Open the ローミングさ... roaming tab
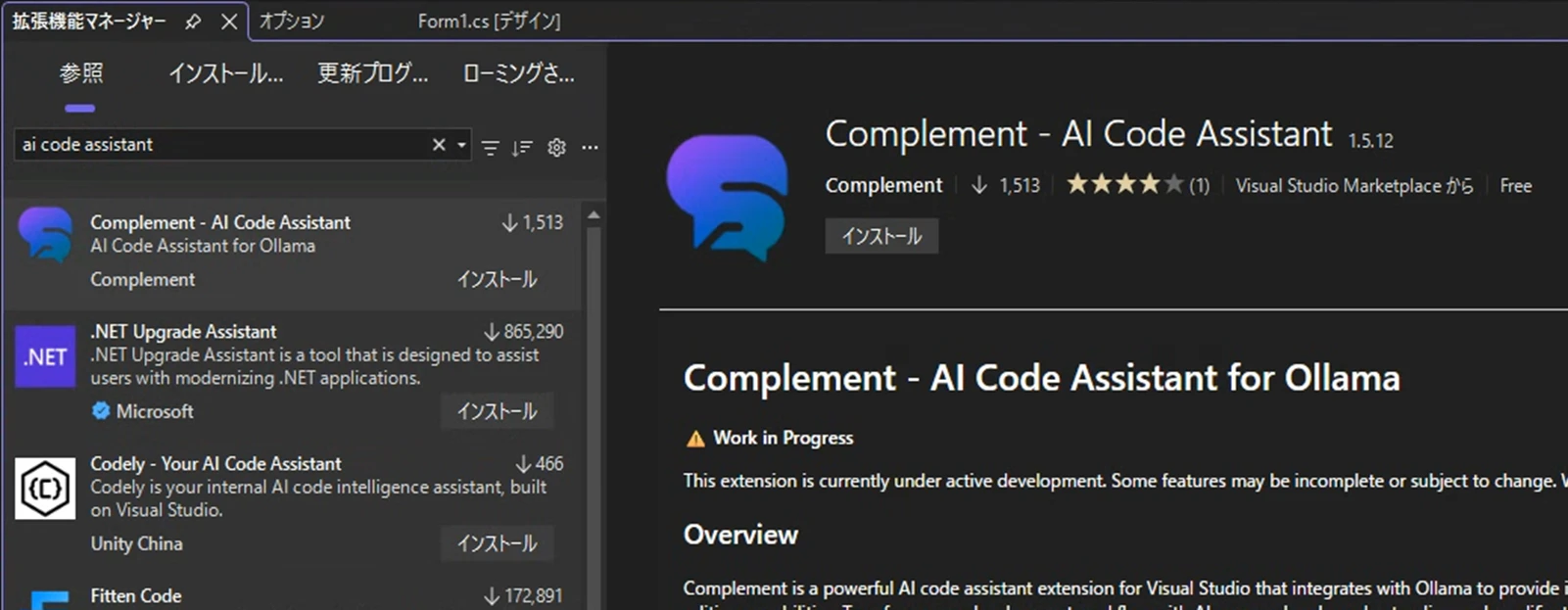This screenshot has width=1568, height=610. click(518, 73)
